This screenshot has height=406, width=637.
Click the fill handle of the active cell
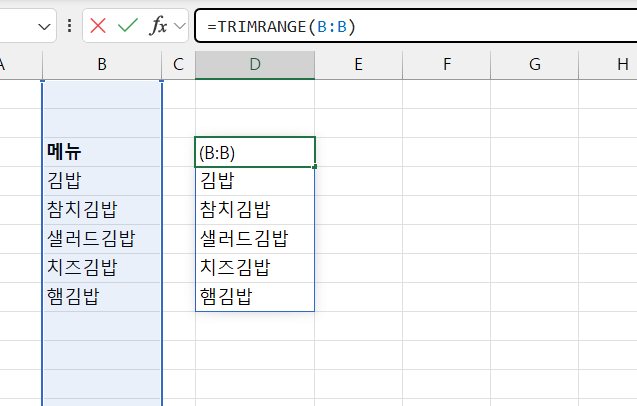tap(315, 167)
